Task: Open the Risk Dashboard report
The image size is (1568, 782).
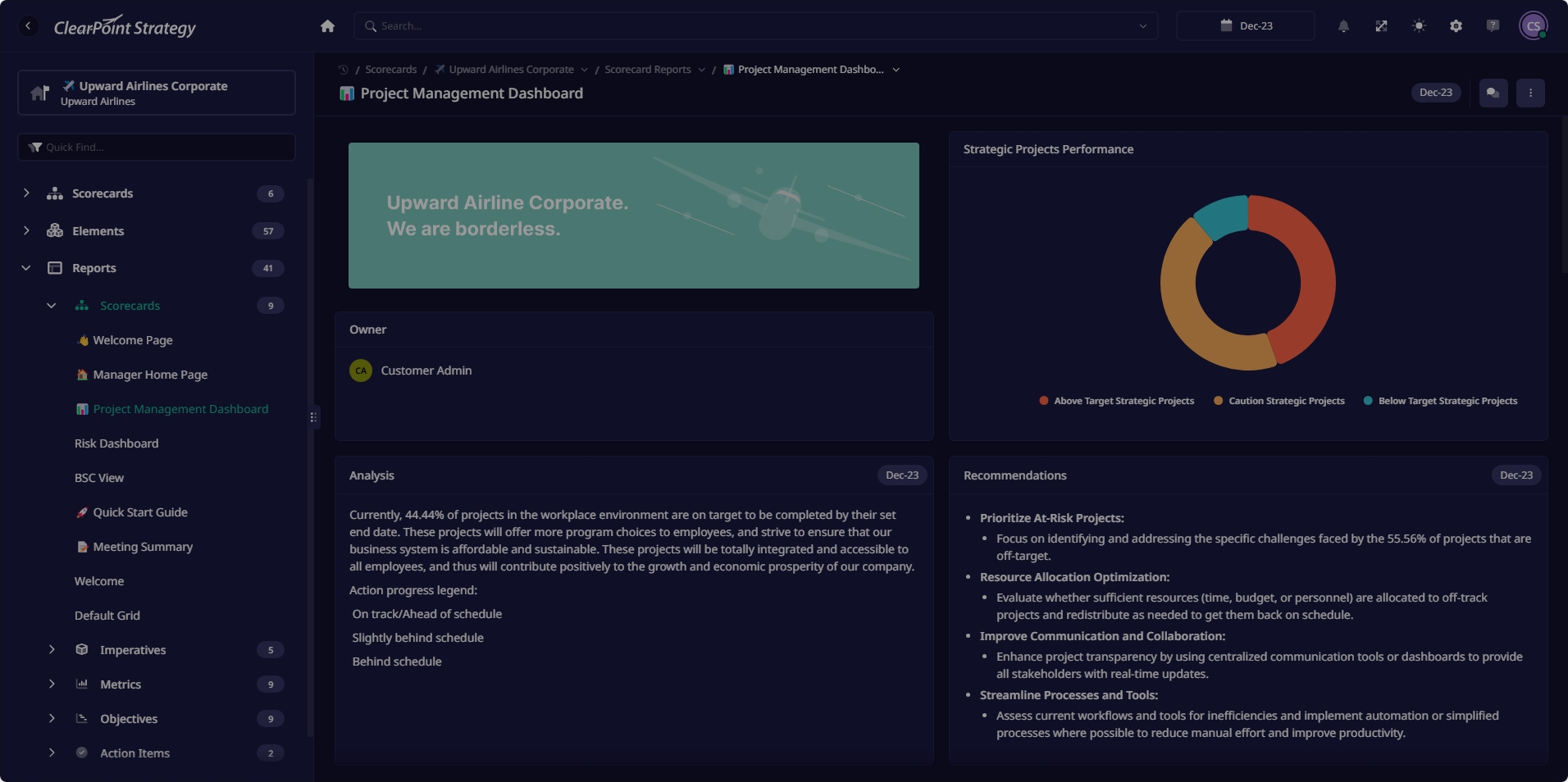Action: 116,443
